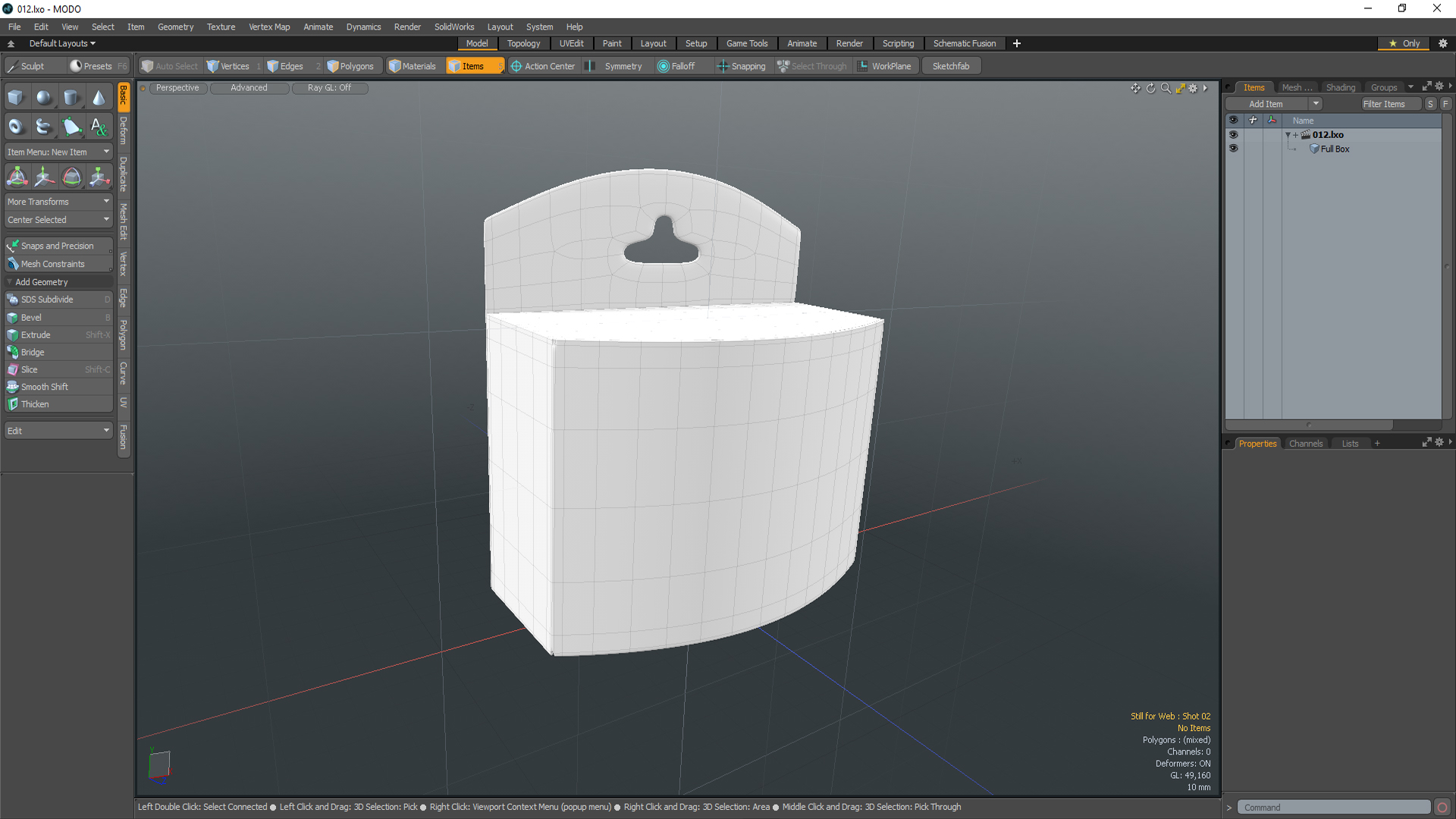Screen dimensions: 1456x819
Task: Switch to the UVEdit layout tab
Action: coord(571,43)
